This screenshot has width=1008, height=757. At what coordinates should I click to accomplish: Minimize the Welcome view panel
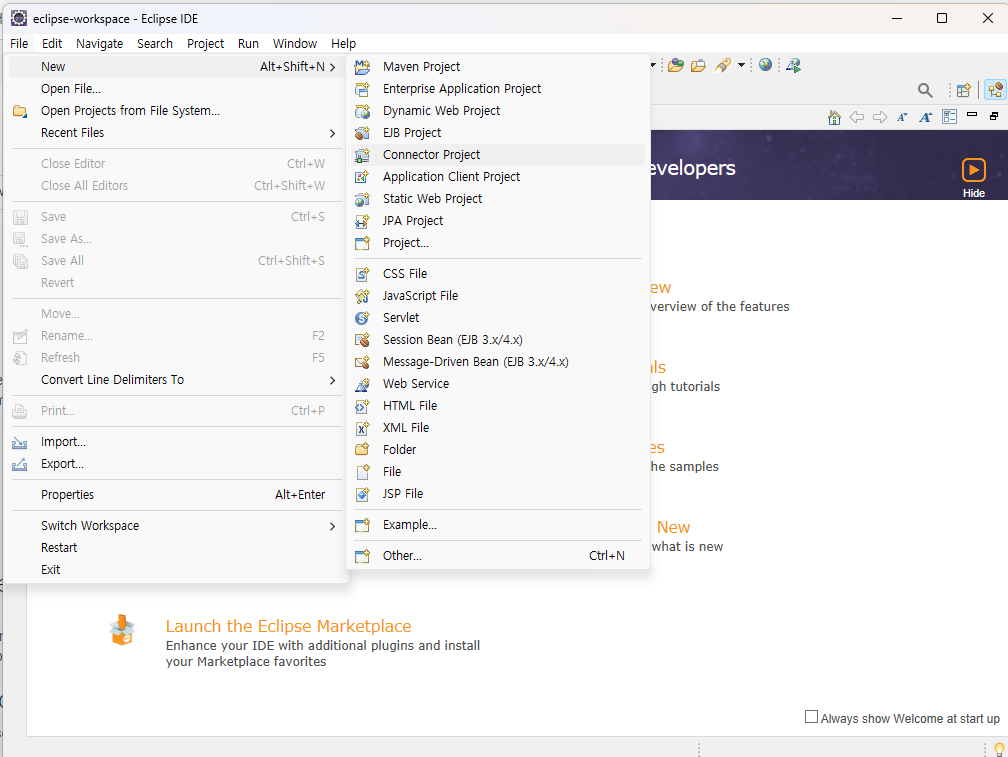click(x=972, y=115)
